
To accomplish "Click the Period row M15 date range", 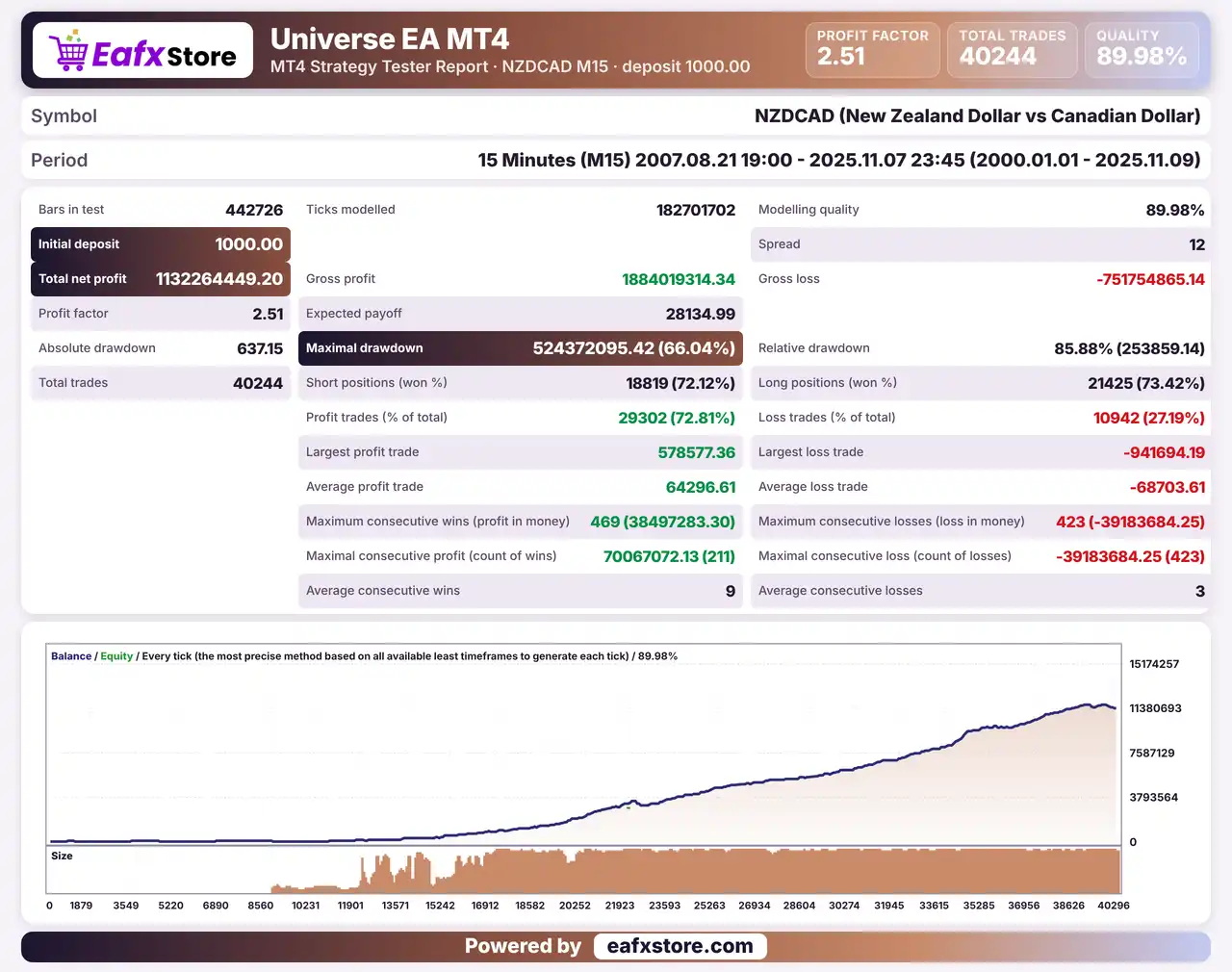I will coord(839,160).
